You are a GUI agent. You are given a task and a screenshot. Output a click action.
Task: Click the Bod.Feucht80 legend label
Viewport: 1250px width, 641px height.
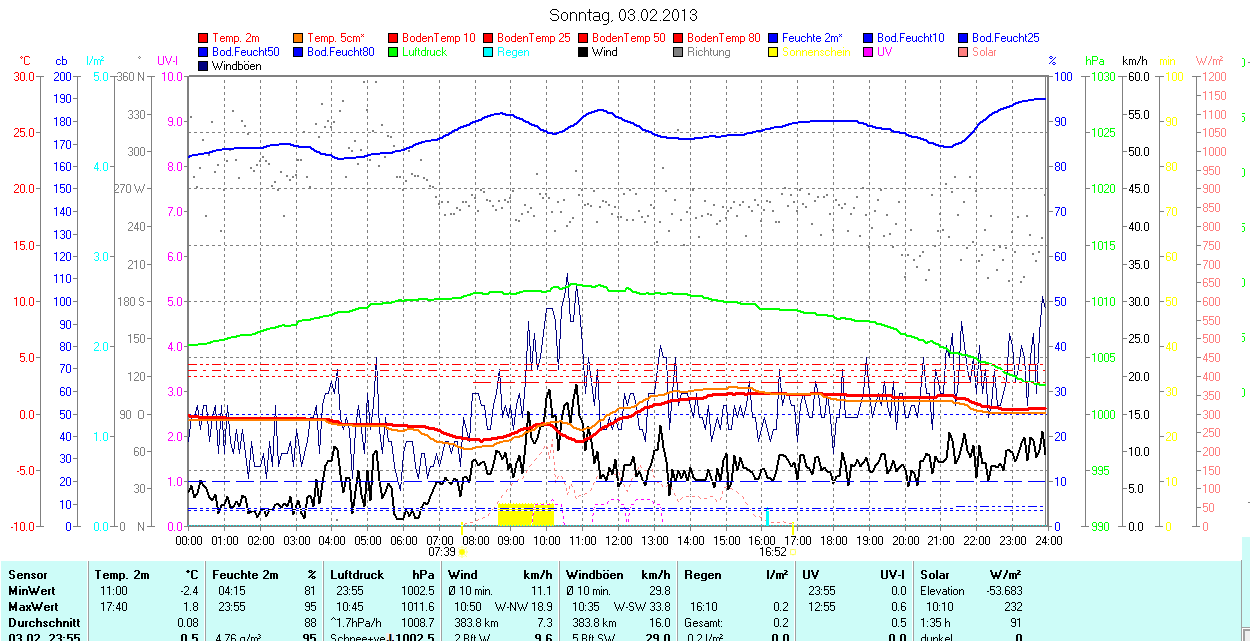pos(342,52)
